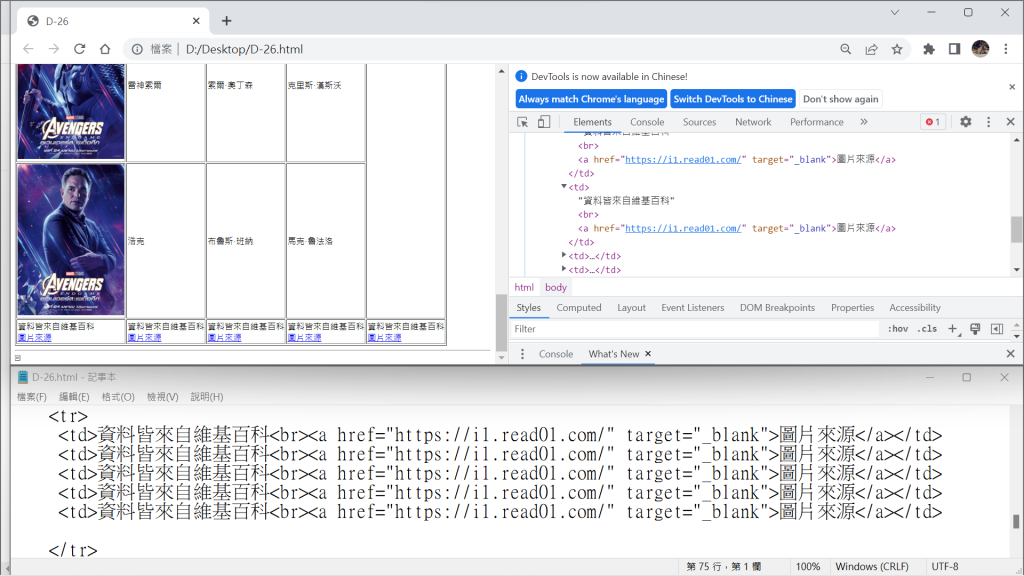The image size is (1024, 576).
Task: Share this page from address bar
Action: (x=871, y=49)
